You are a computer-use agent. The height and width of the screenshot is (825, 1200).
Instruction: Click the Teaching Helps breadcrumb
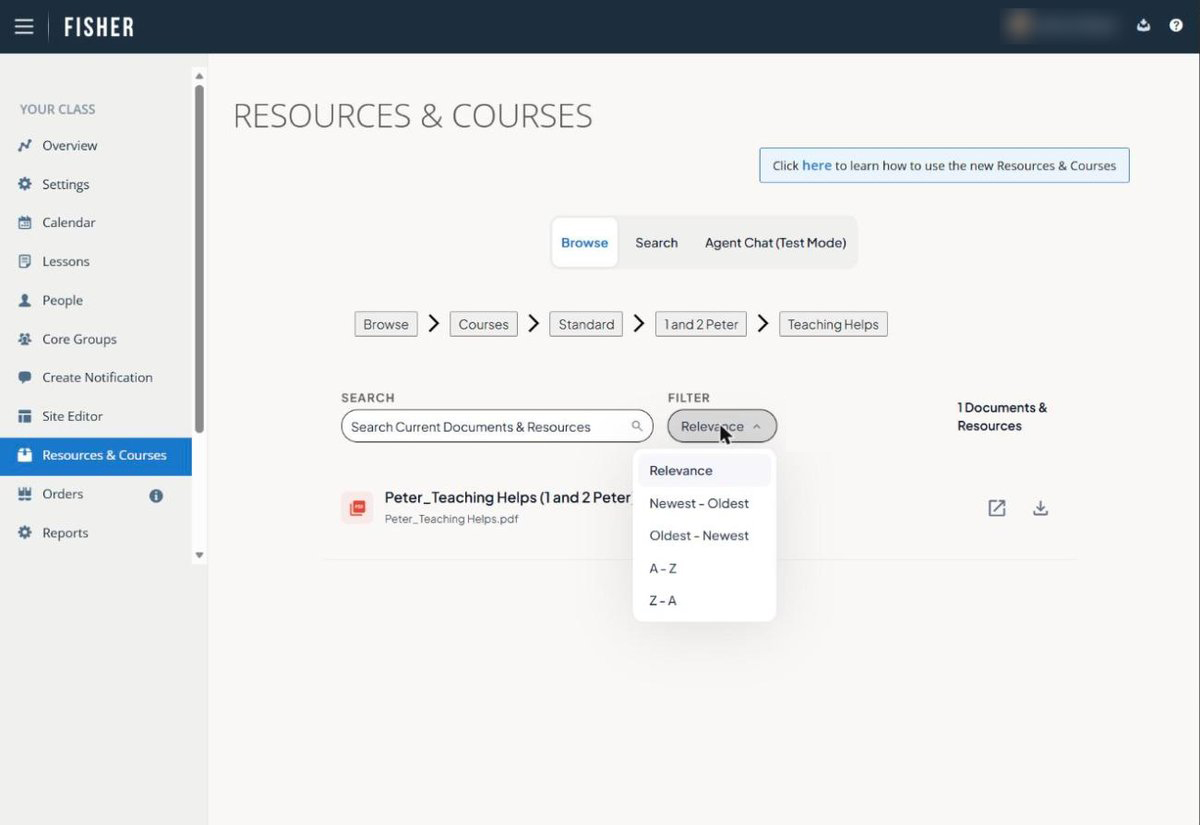tap(833, 324)
